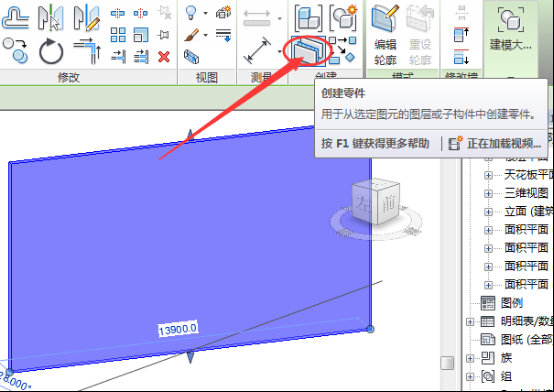Click the Selection Box icon
This screenshot has width=554, height=392.
point(191,57)
